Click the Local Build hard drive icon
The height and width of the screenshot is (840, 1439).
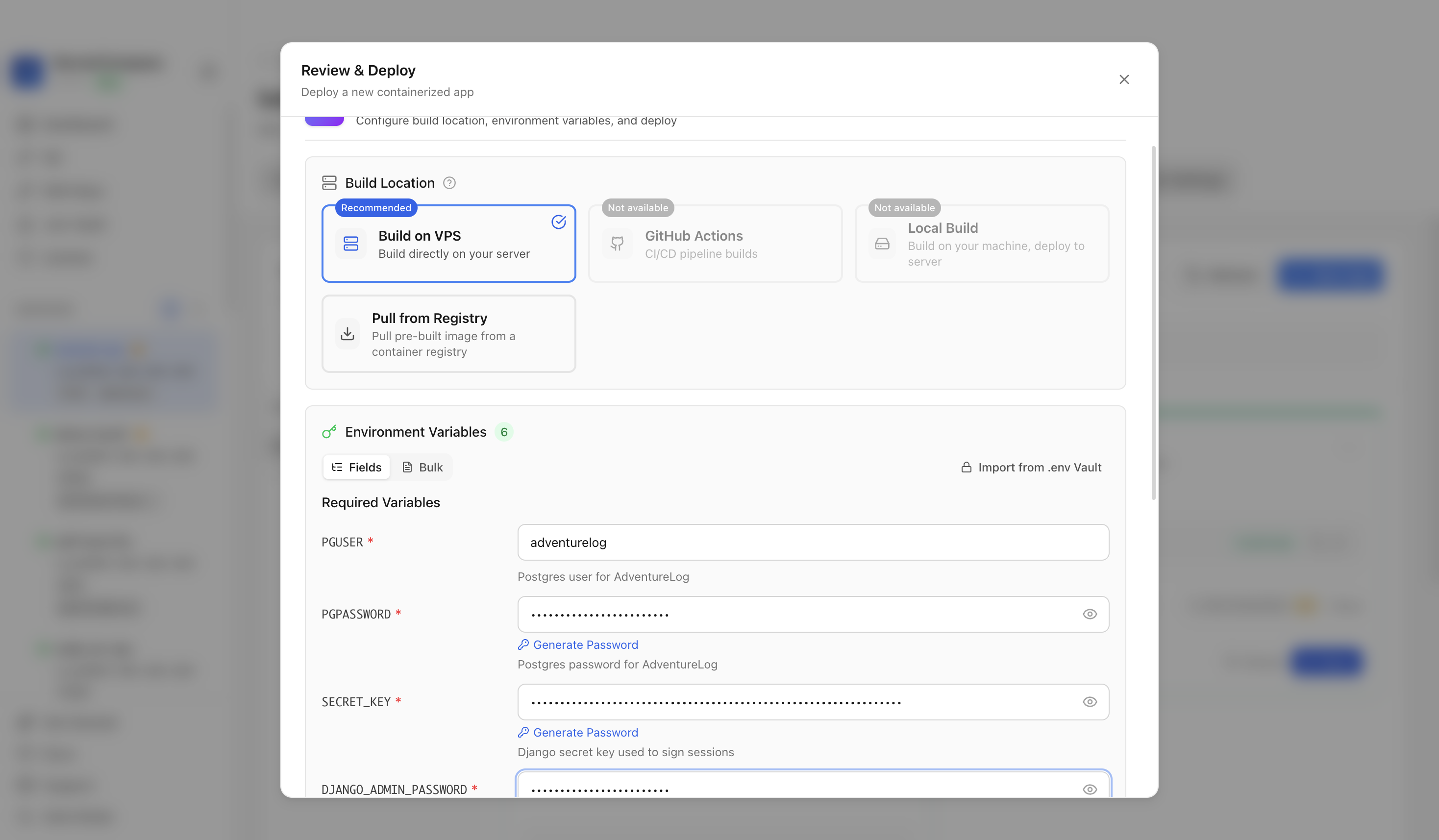pyautogui.click(x=882, y=244)
